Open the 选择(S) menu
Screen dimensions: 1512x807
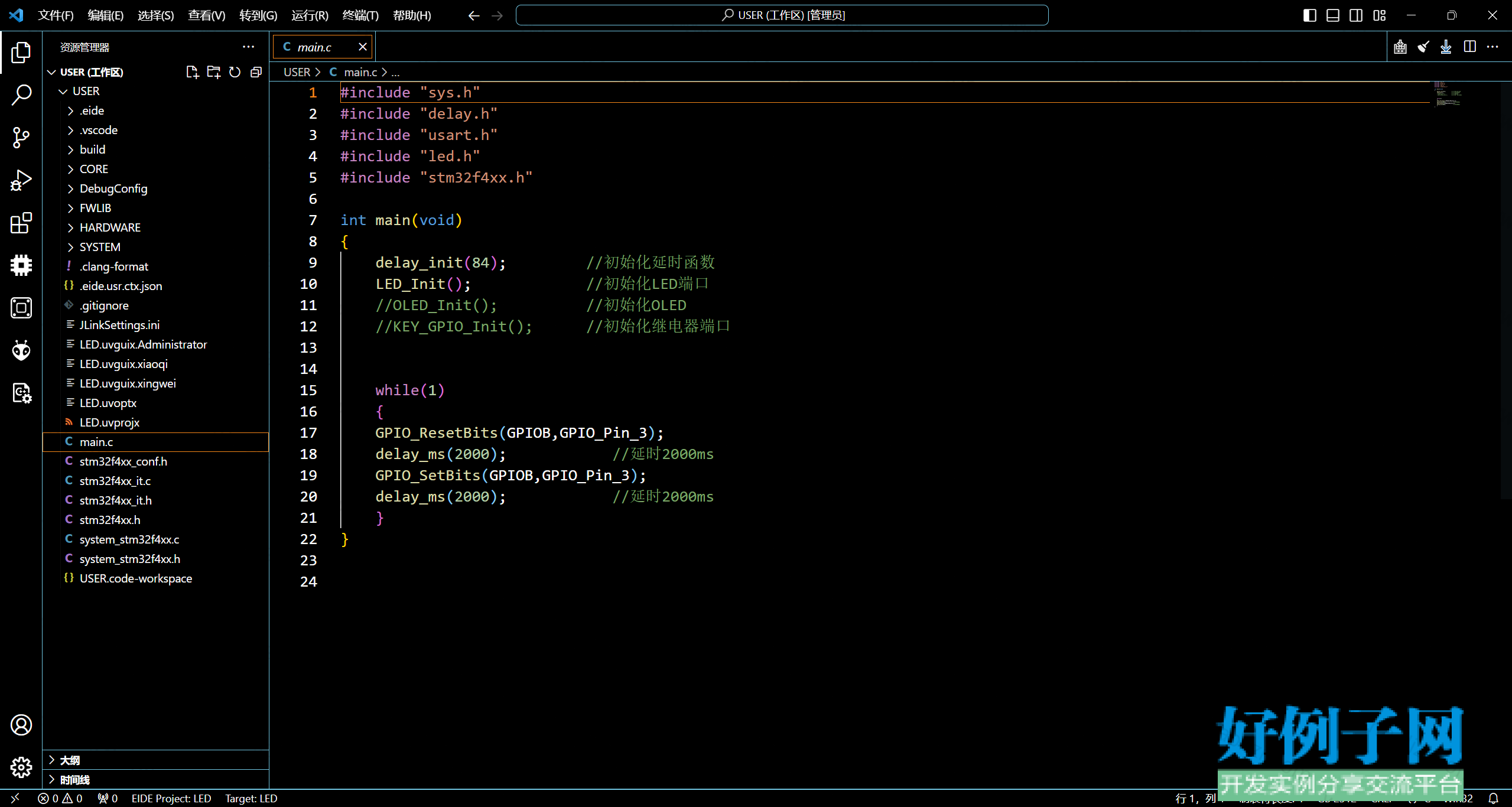(x=156, y=15)
